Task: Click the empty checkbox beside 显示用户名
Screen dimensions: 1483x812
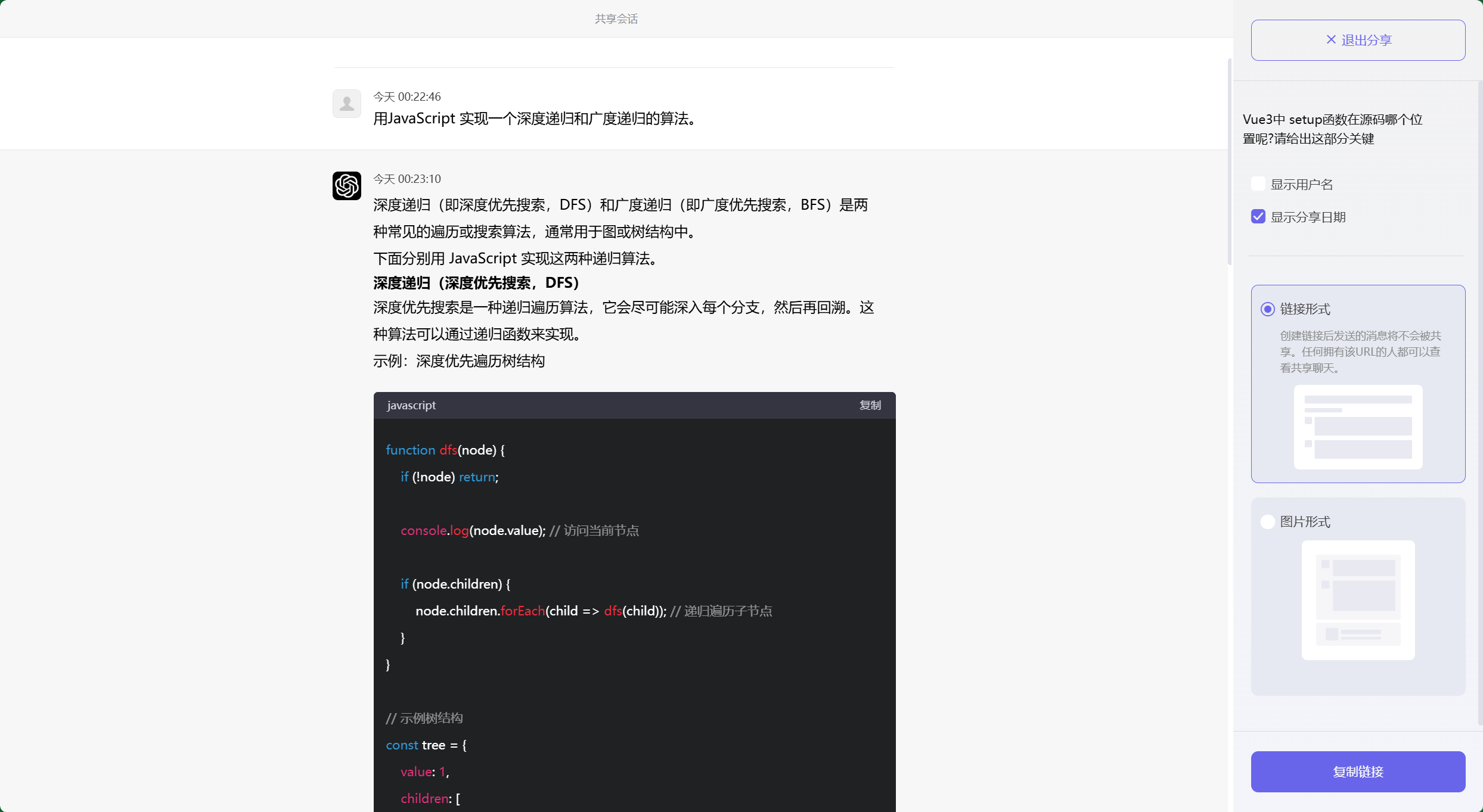Action: coord(1258,183)
